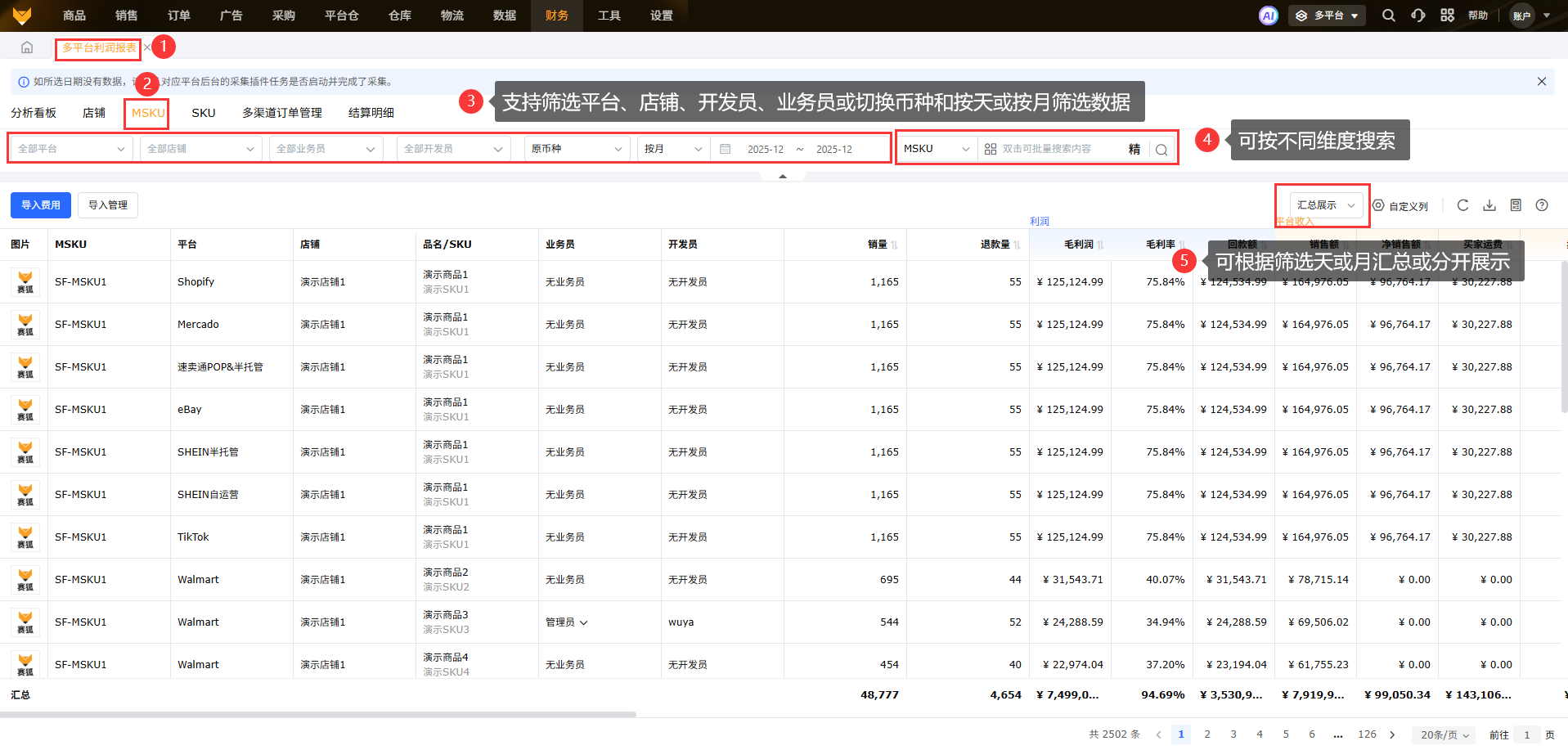Go to the home icon tab
This screenshot has height=750, width=1568.
pyautogui.click(x=27, y=47)
